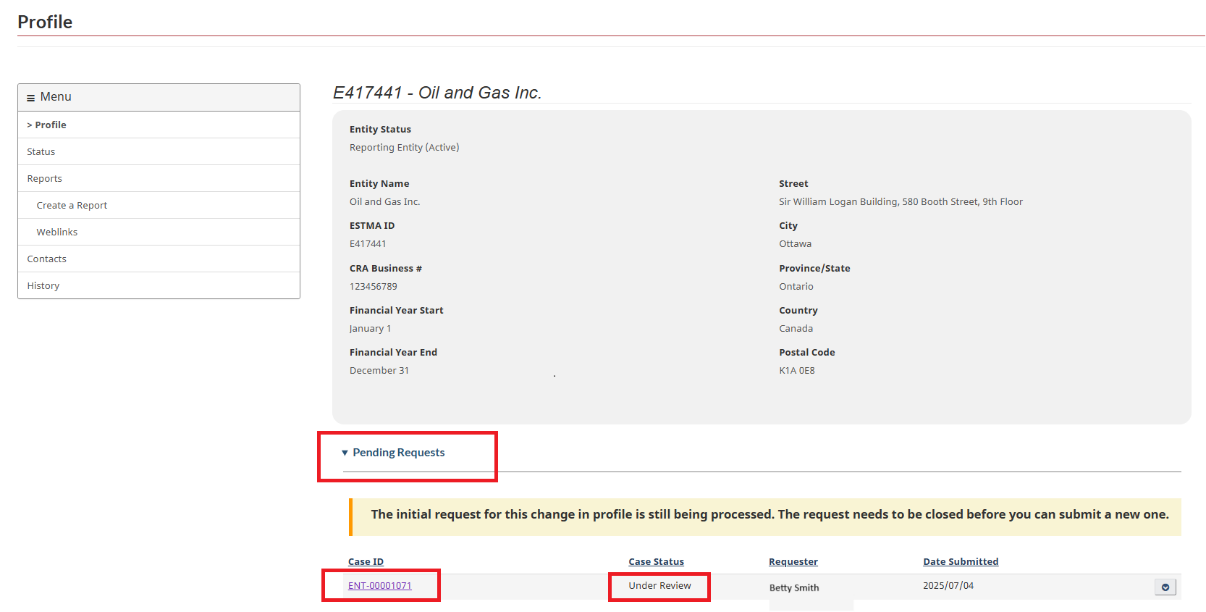Click the entity heading E417441 - Oil and Gas Inc.
The height and width of the screenshot is (612, 1206).
pyautogui.click(x=440, y=92)
